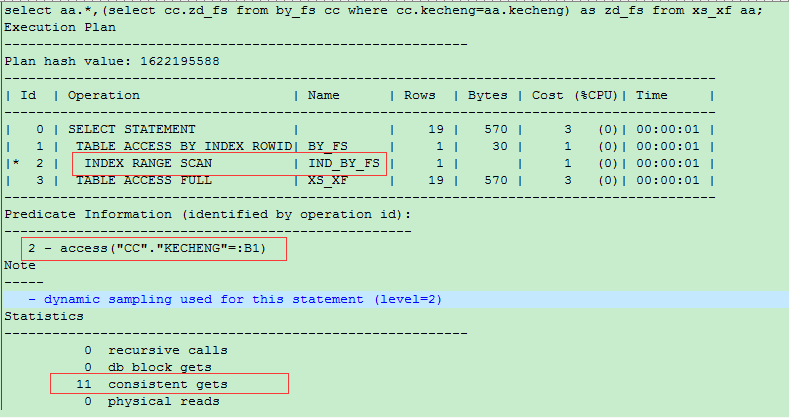The image size is (789, 418).
Task: Click the highlighted 'dynamic sampling used' line
Action: (x=397, y=299)
